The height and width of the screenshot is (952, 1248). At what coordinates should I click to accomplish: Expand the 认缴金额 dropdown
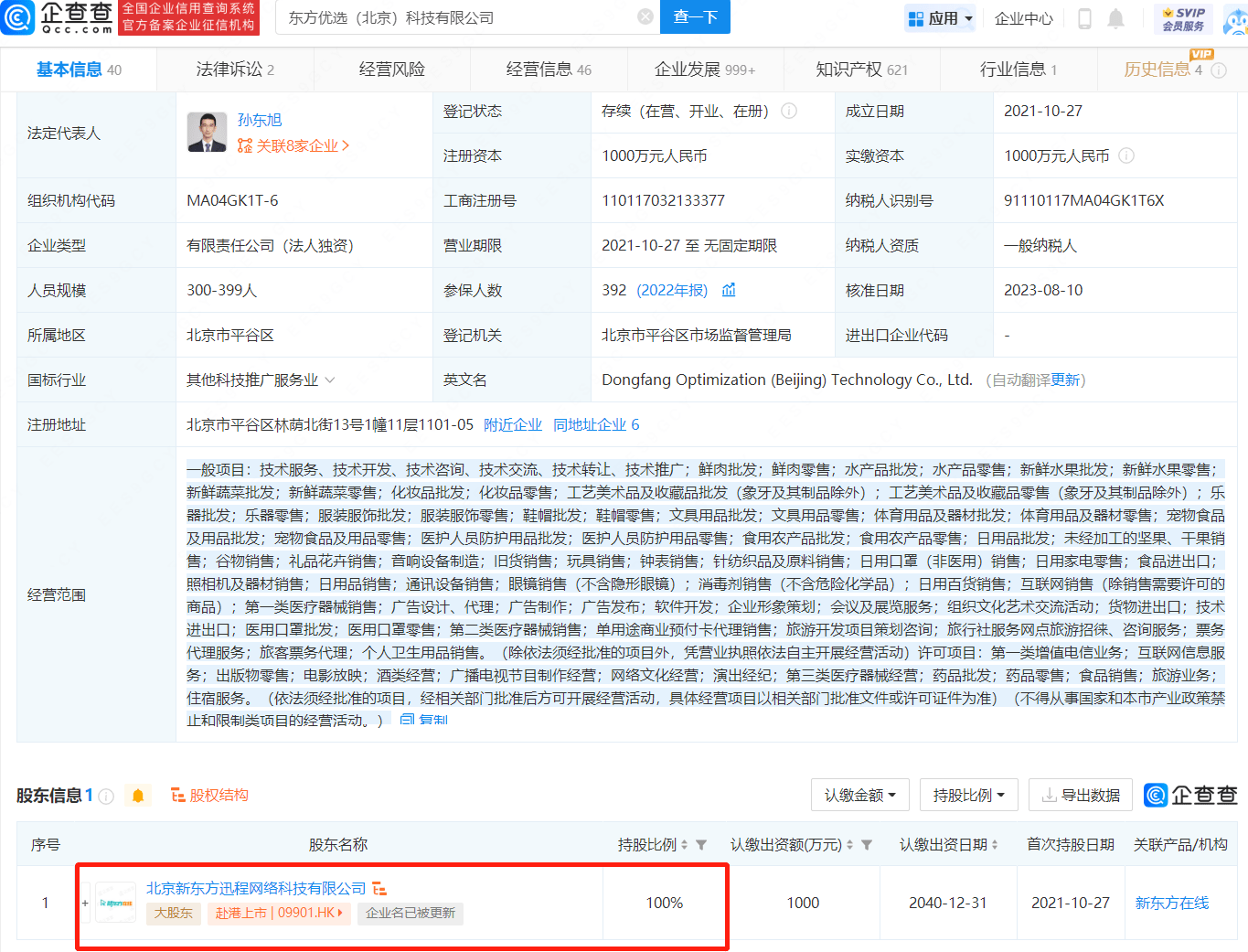pyautogui.click(x=859, y=796)
